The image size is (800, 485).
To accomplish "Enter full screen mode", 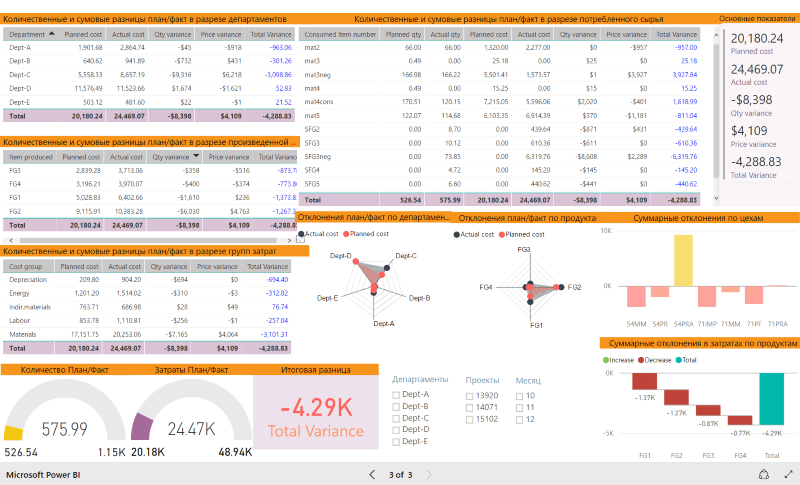I will [x=787, y=475].
